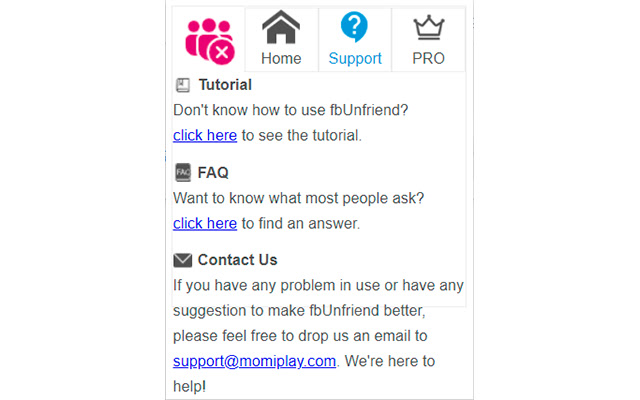Switch to the Home tab label
The height and width of the screenshot is (400, 640).
281,58
